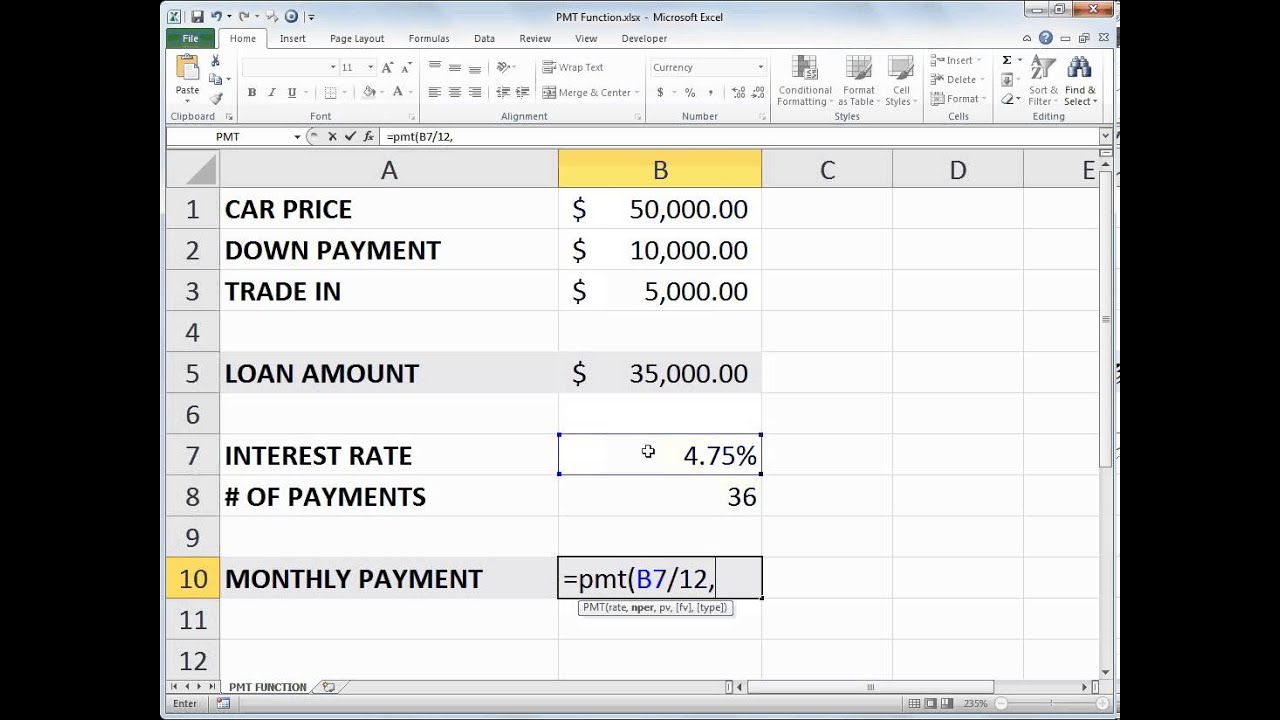Select column C header

827,170
